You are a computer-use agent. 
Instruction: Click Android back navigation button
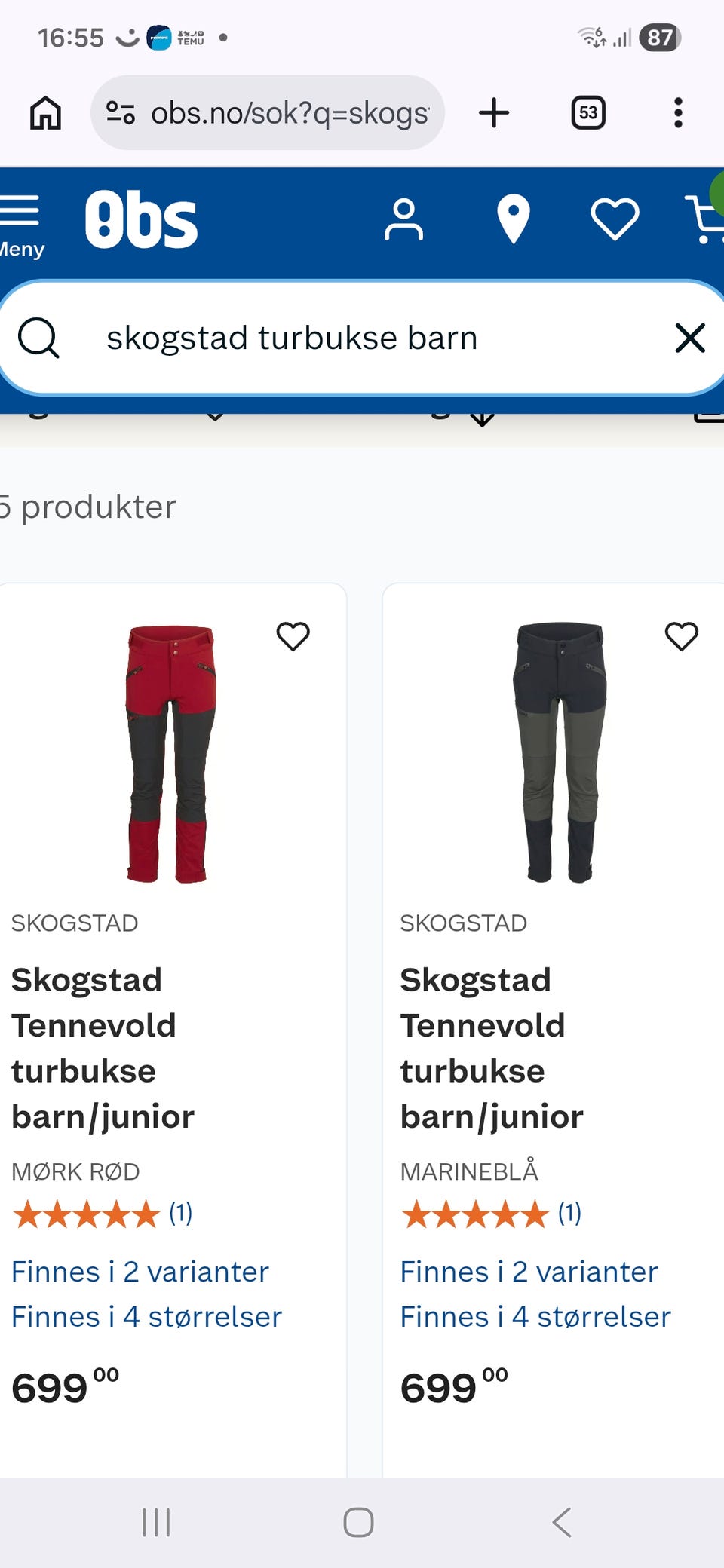coord(562,1522)
